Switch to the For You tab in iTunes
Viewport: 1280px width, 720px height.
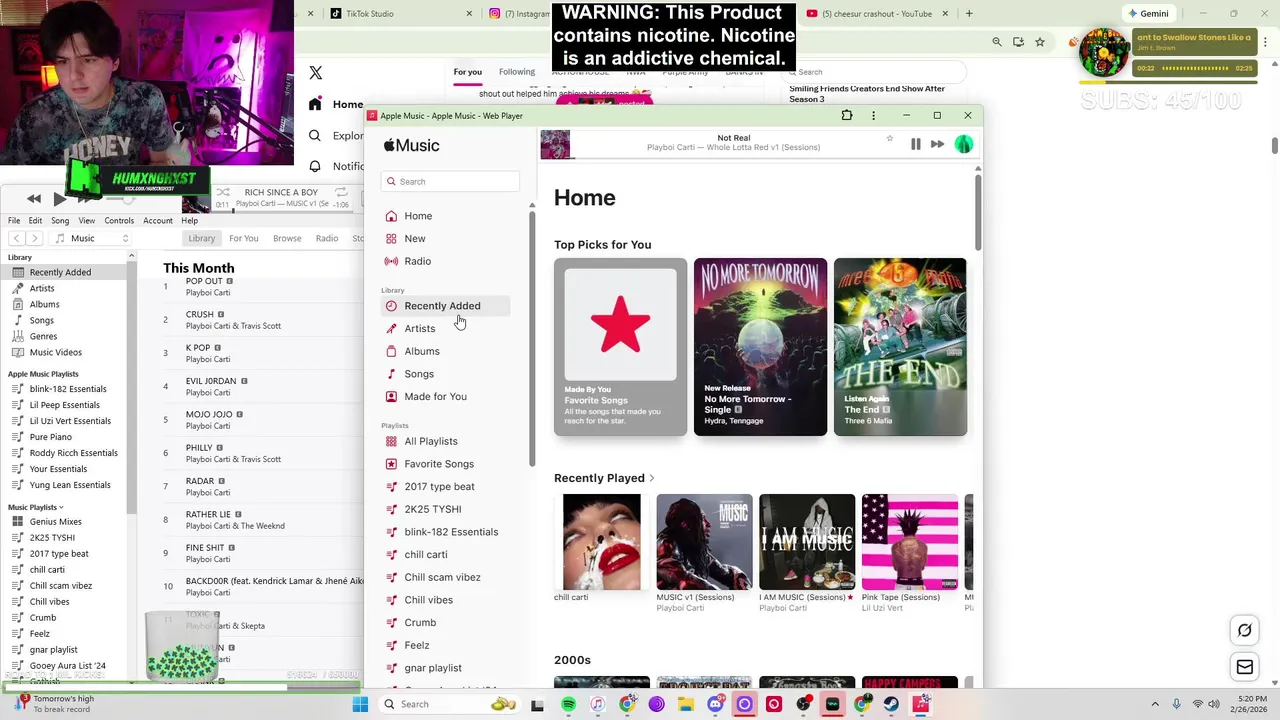pyautogui.click(x=243, y=239)
